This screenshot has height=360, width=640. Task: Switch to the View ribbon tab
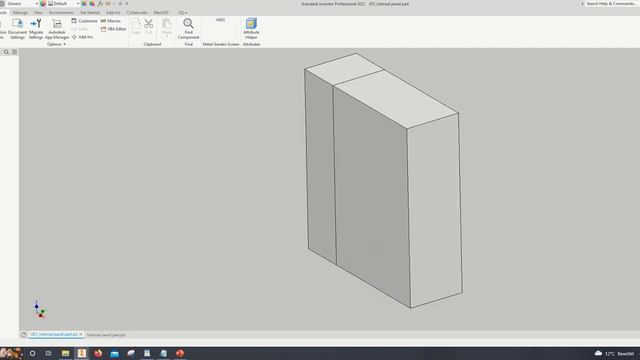point(38,13)
